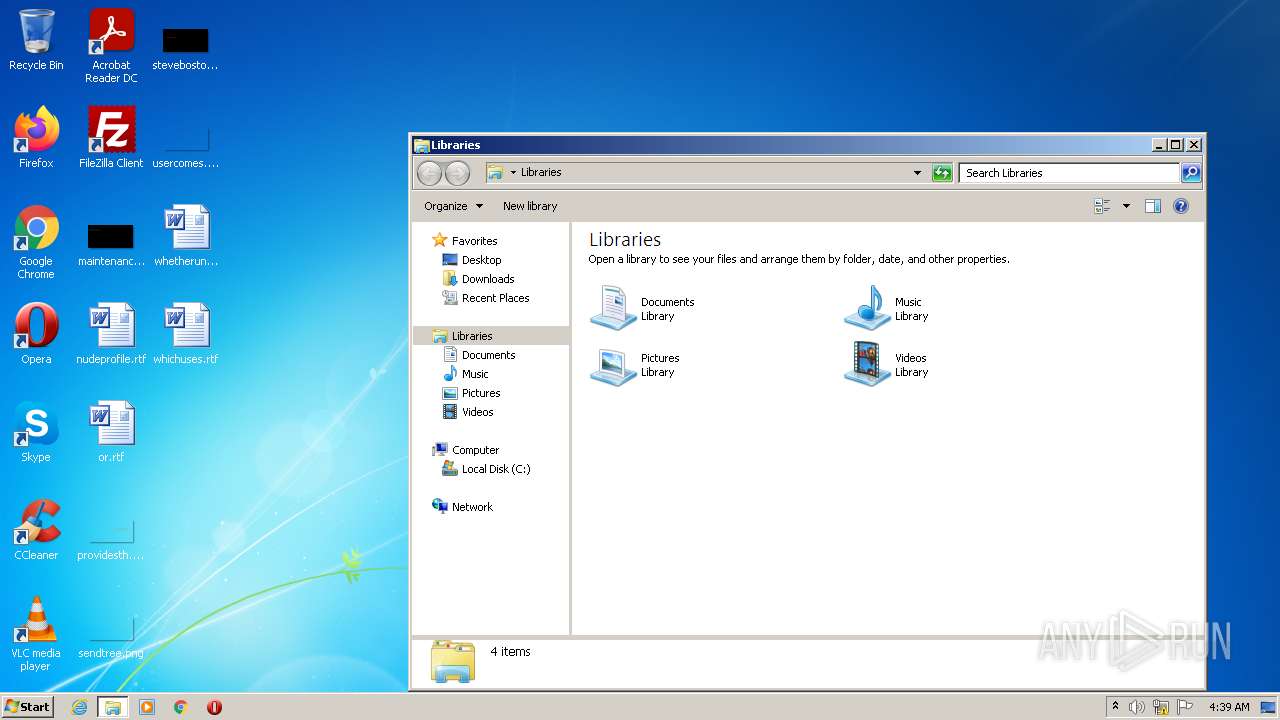Select the nudeprofile.rtf file
The height and width of the screenshot is (720, 1280).
(x=111, y=333)
